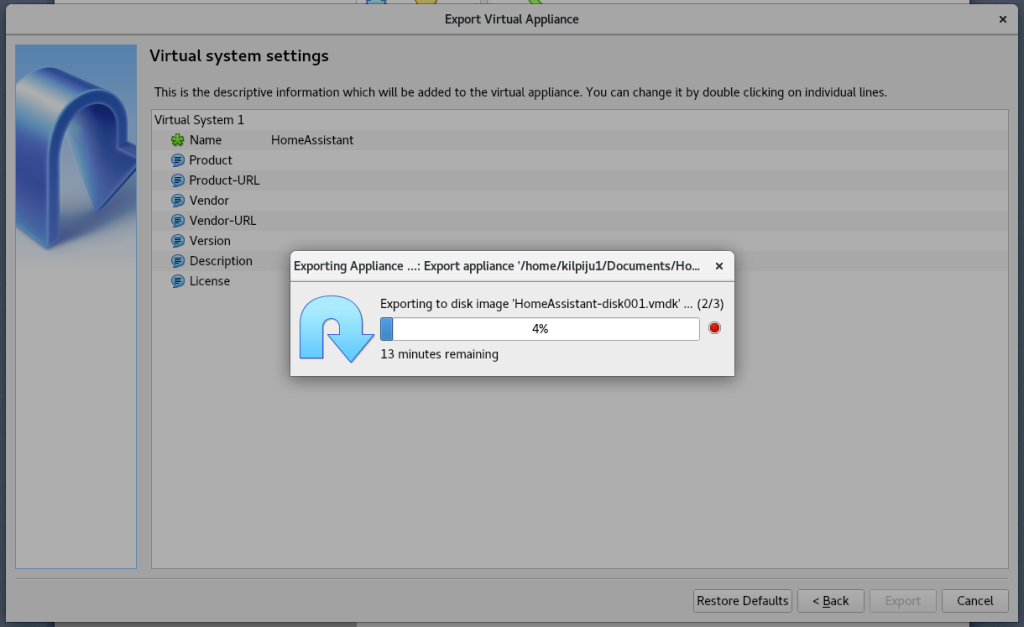Close the Exporting Appliance progress dialog
The width and height of the screenshot is (1024, 627).
point(718,266)
